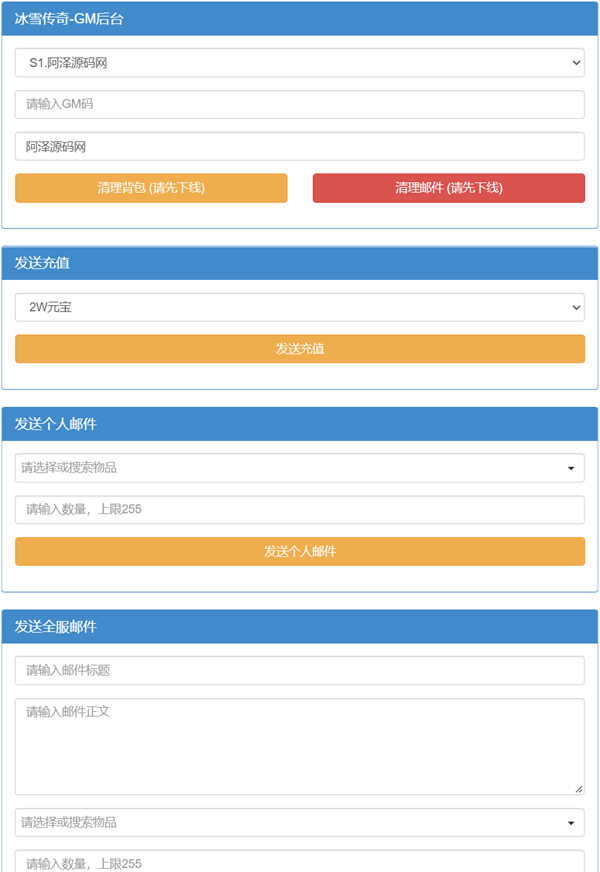Click the 发送充值 panel header
The image size is (600, 872).
299,263
